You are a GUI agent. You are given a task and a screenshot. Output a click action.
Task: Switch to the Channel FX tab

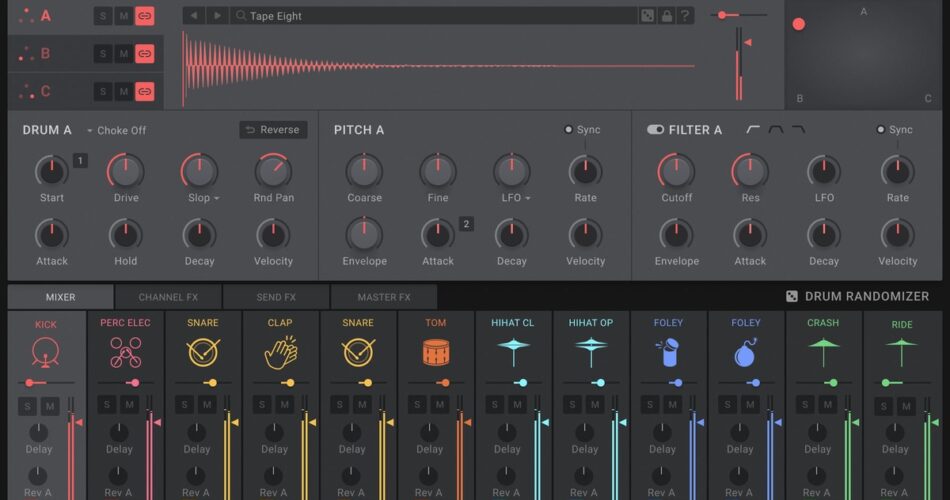click(168, 297)
